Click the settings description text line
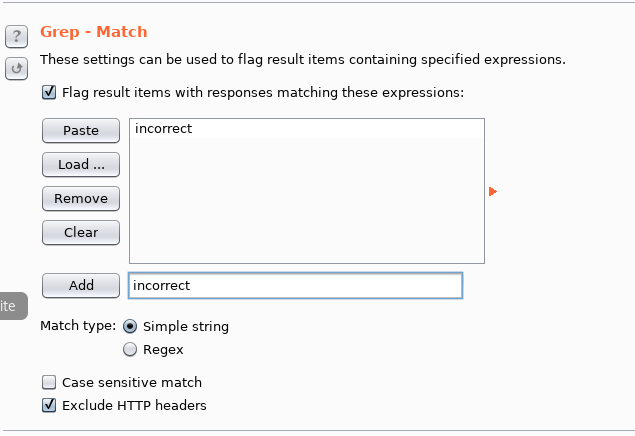Viewport: 635px width, 436px height. click(x=302, y=60)
